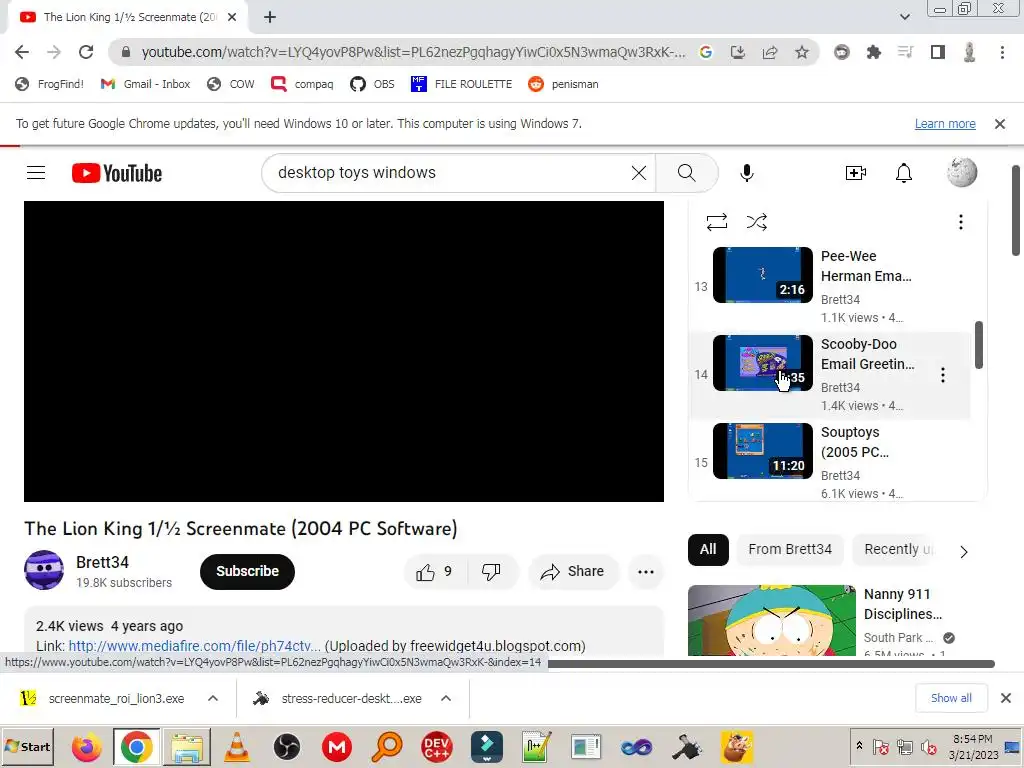Open the account avatar menu
Screen dimensions: 1024x768
962,172
